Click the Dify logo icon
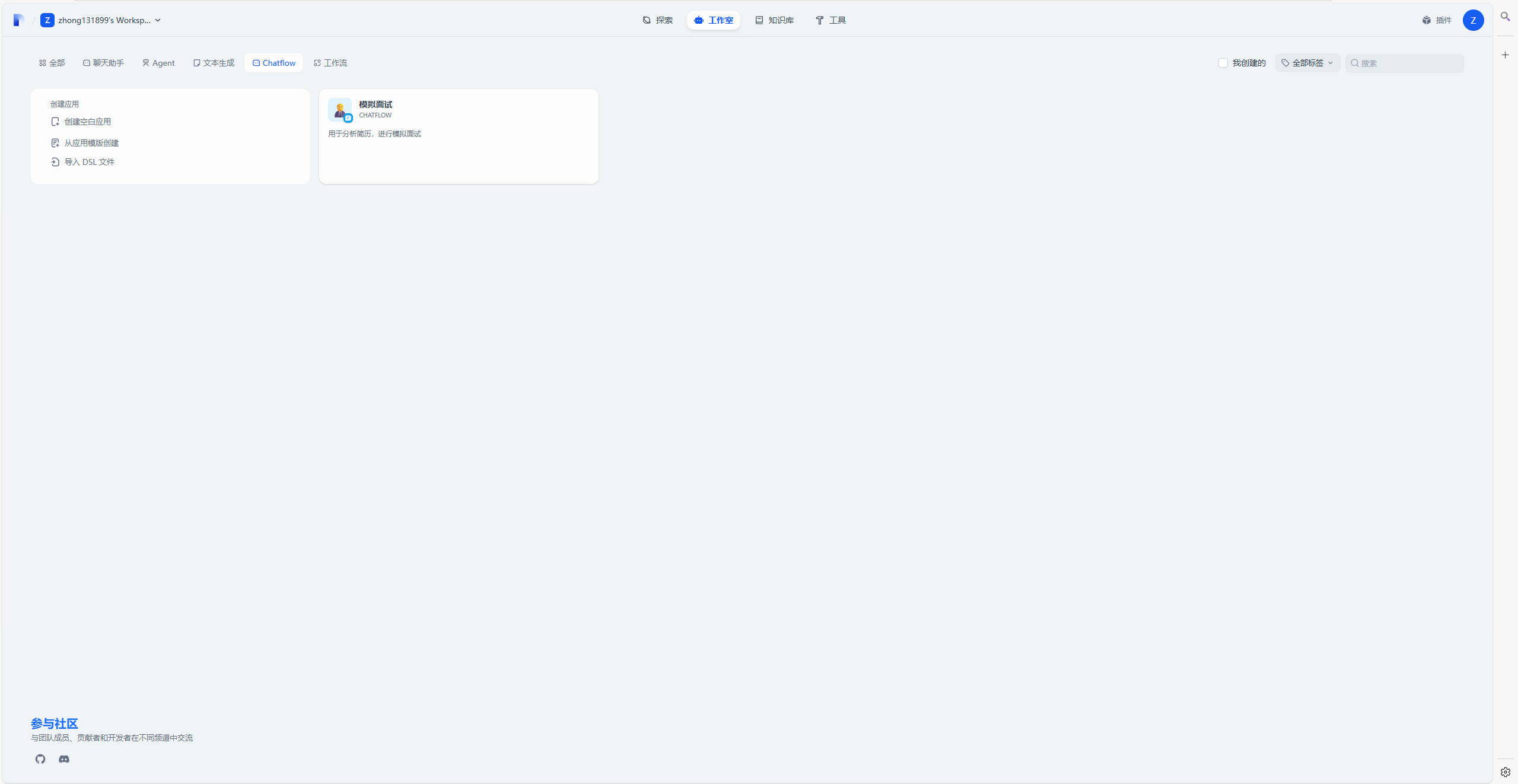 tap(18, 20)
